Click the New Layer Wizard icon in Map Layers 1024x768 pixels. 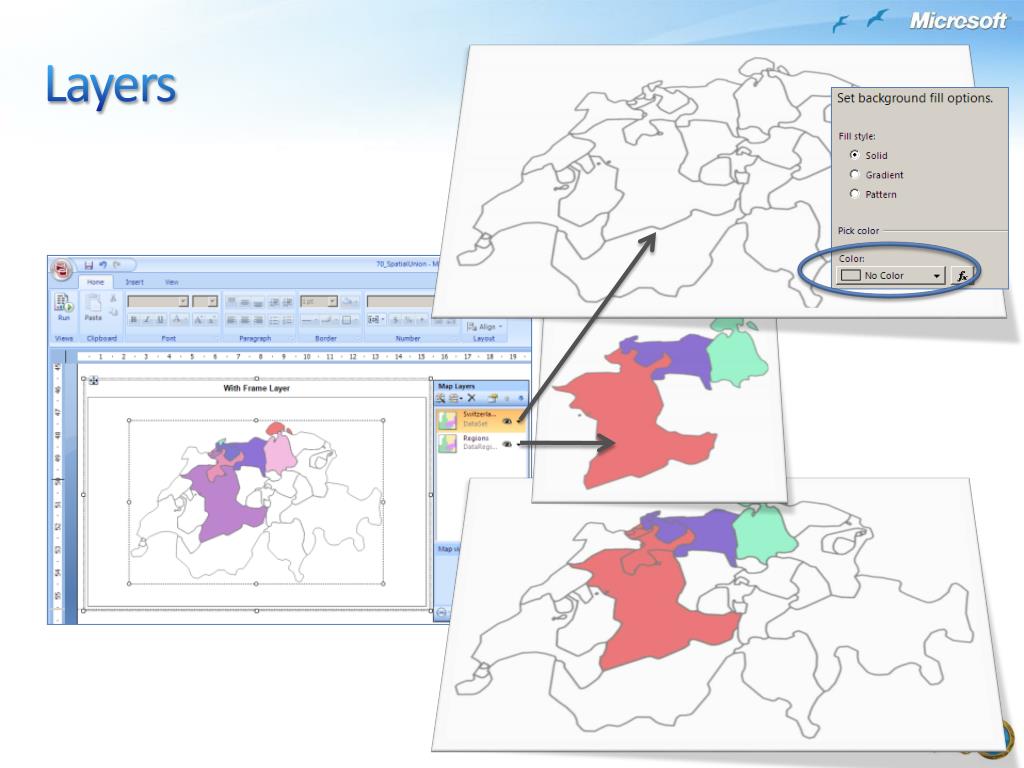point(440,398)
